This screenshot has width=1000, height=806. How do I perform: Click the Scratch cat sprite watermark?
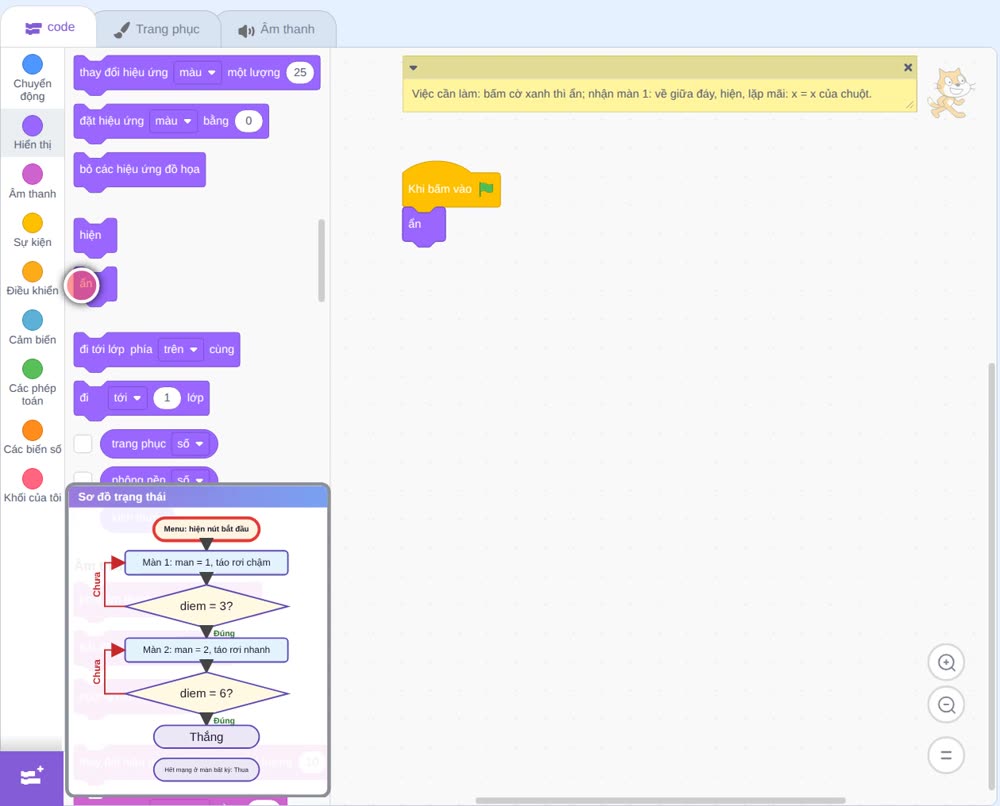click(950, 93)
